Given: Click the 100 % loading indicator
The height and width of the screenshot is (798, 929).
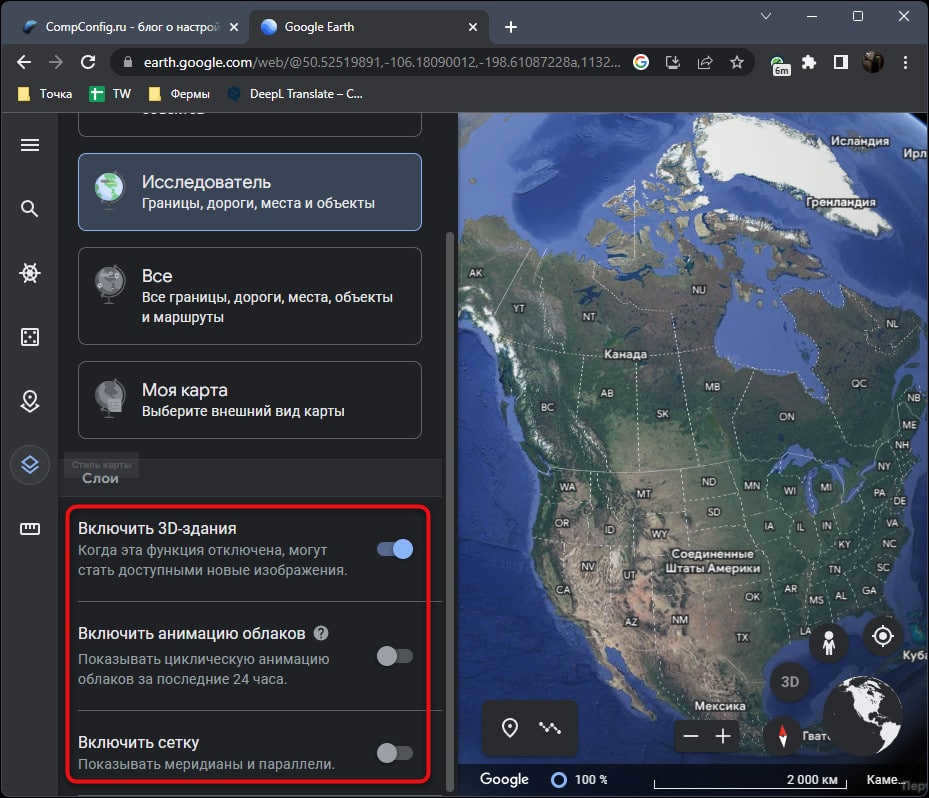Looking at the screenshot, I should click(x=580, y=780).
